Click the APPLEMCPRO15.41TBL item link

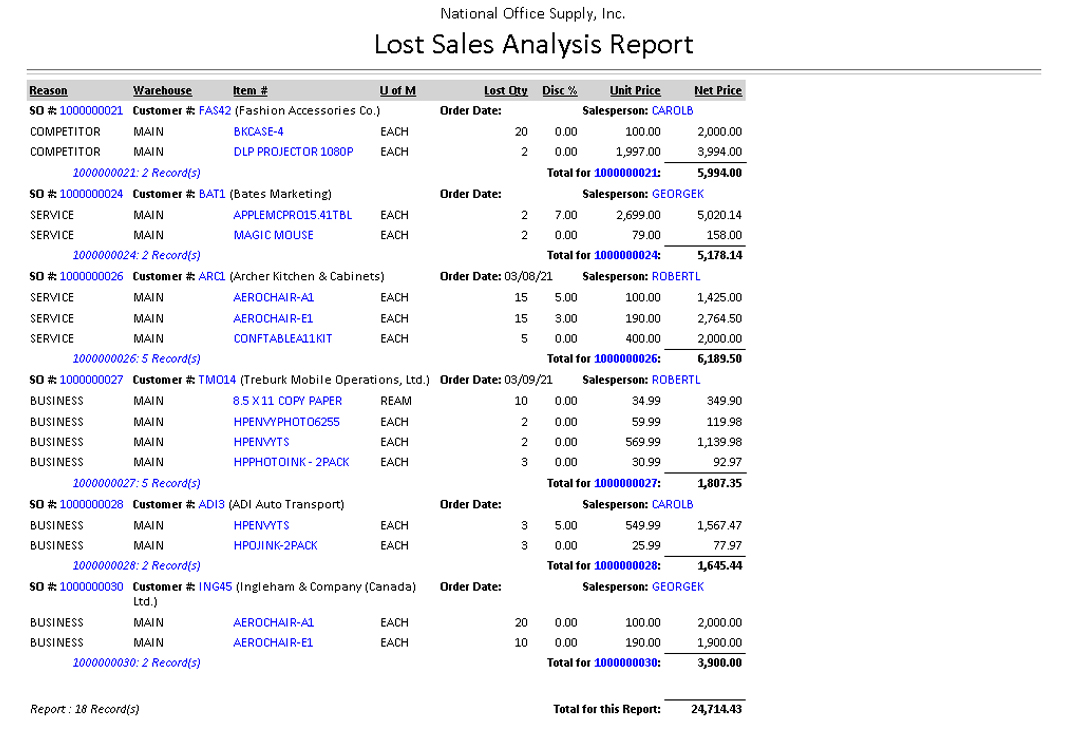292,215
